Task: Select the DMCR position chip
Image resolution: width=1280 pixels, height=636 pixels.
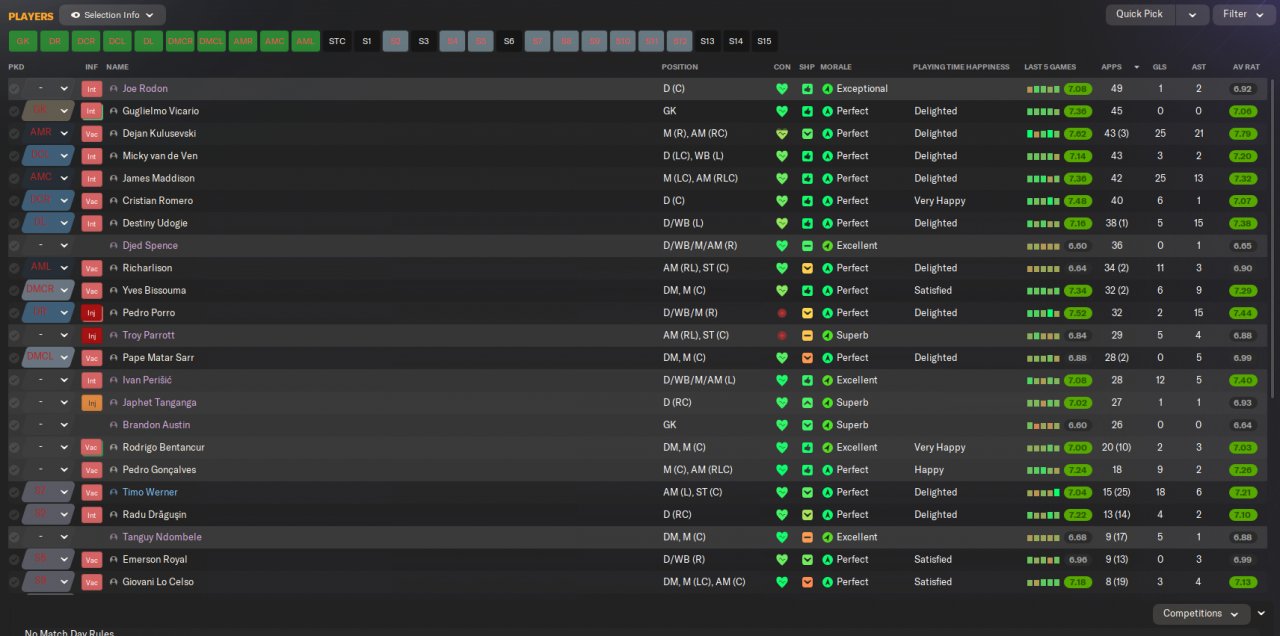Action: tap(180, 41)
